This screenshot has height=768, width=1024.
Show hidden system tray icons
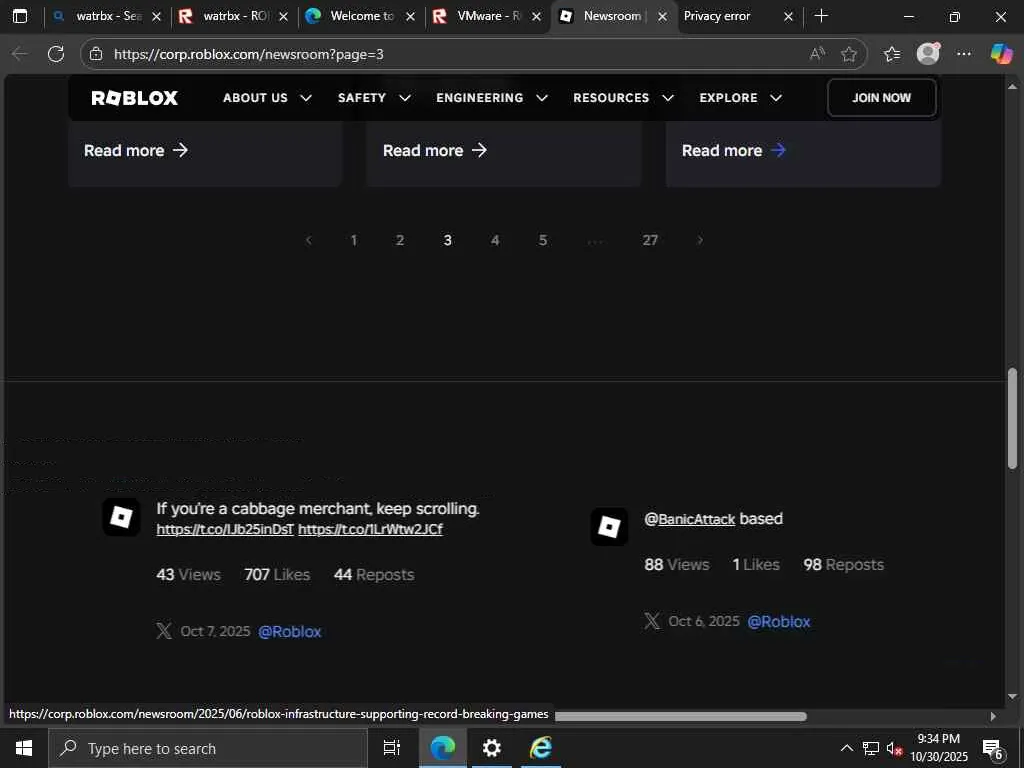coord(846,748)
